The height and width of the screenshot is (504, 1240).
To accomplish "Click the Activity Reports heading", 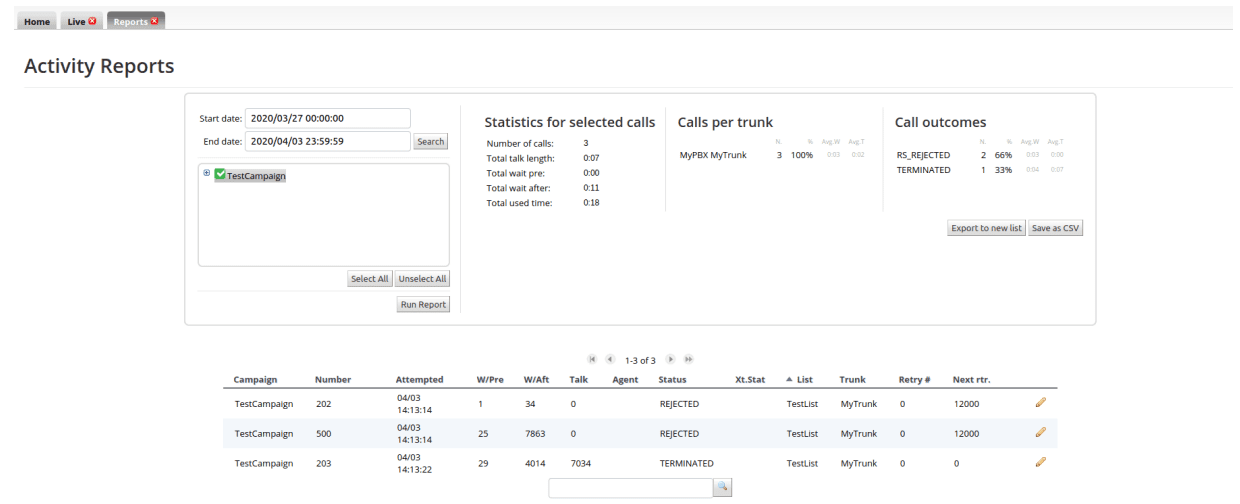I will click(99, 66).
